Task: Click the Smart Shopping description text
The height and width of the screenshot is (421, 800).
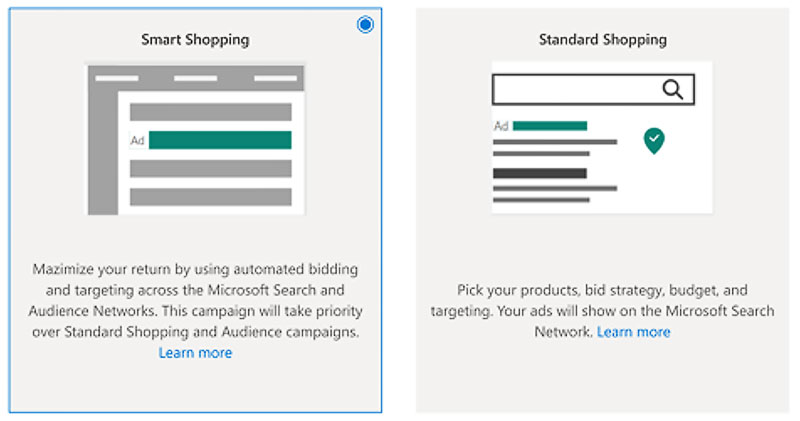Action: (x=195, y=301)
